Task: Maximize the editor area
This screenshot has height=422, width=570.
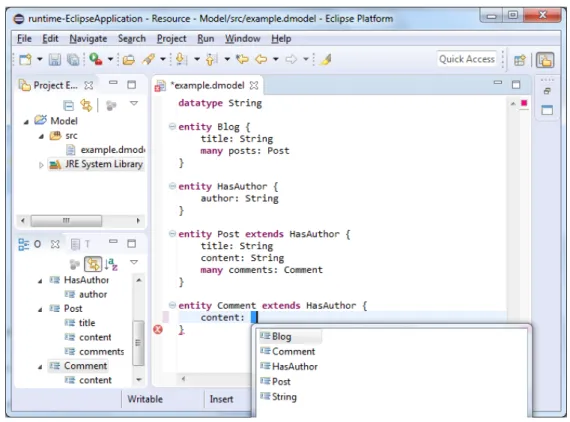Action: [516, 85]
